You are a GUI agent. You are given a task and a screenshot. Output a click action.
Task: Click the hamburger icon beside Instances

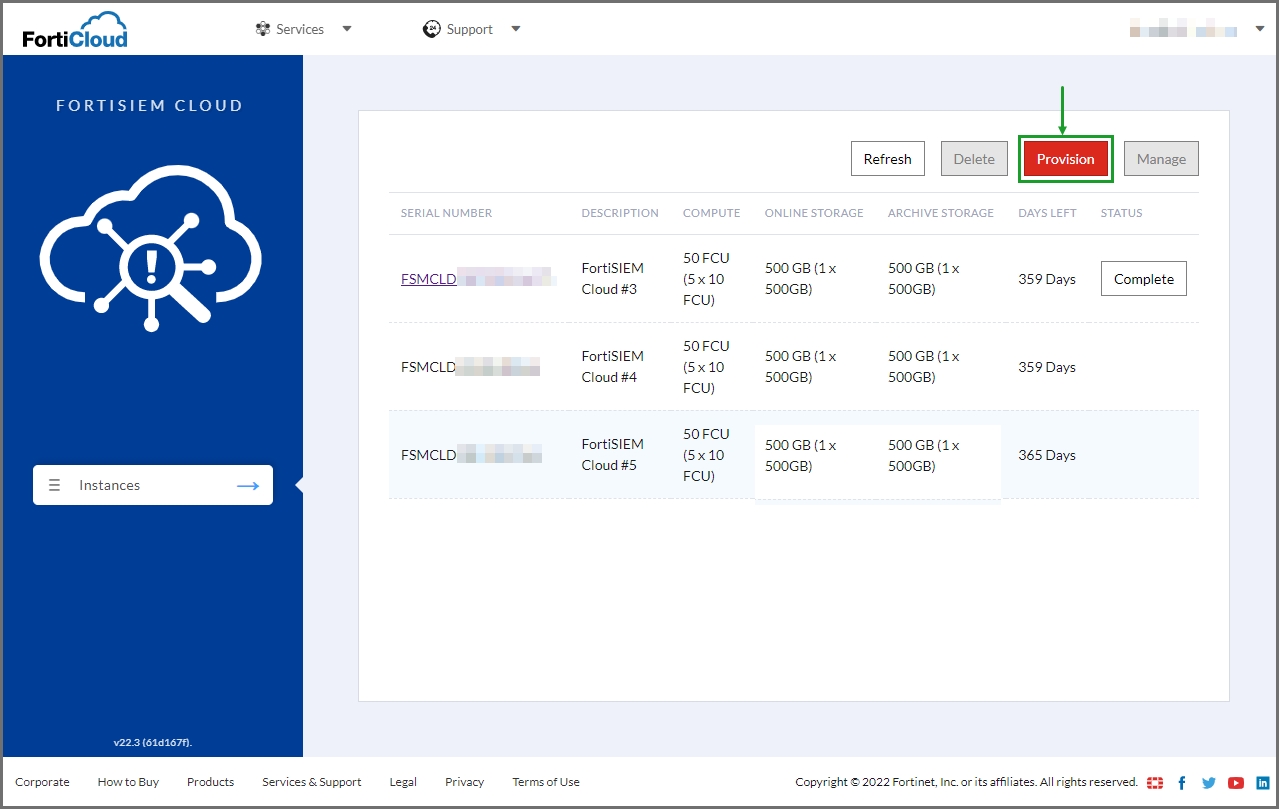[55, 485]
